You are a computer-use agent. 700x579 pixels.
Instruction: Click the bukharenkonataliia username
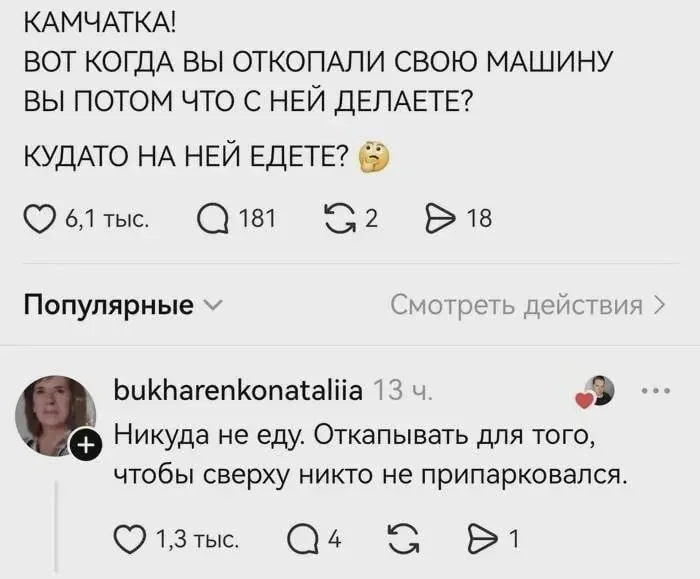pyautogui.click(x=236, y=391)
